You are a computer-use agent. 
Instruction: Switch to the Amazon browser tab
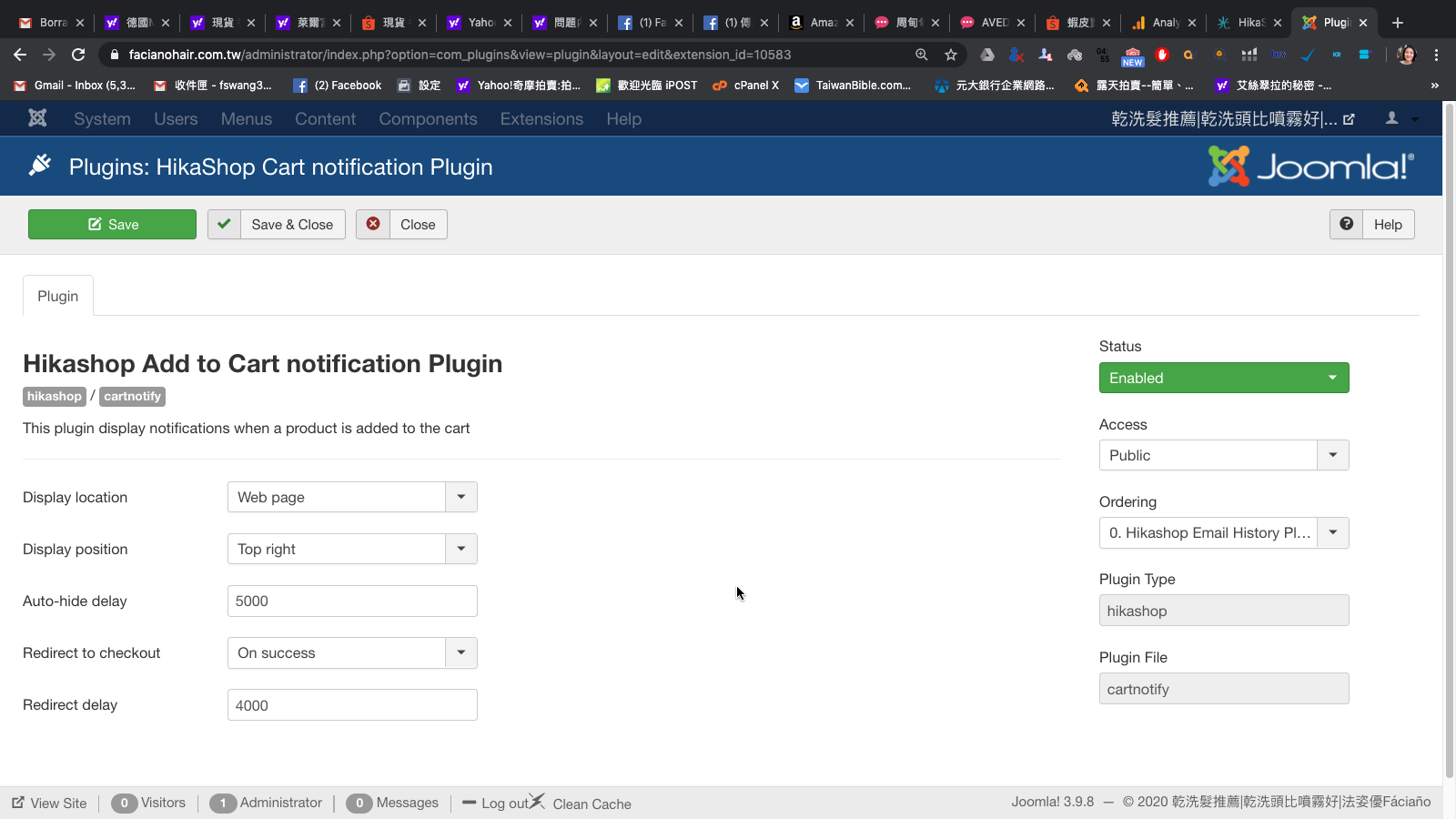822,23
